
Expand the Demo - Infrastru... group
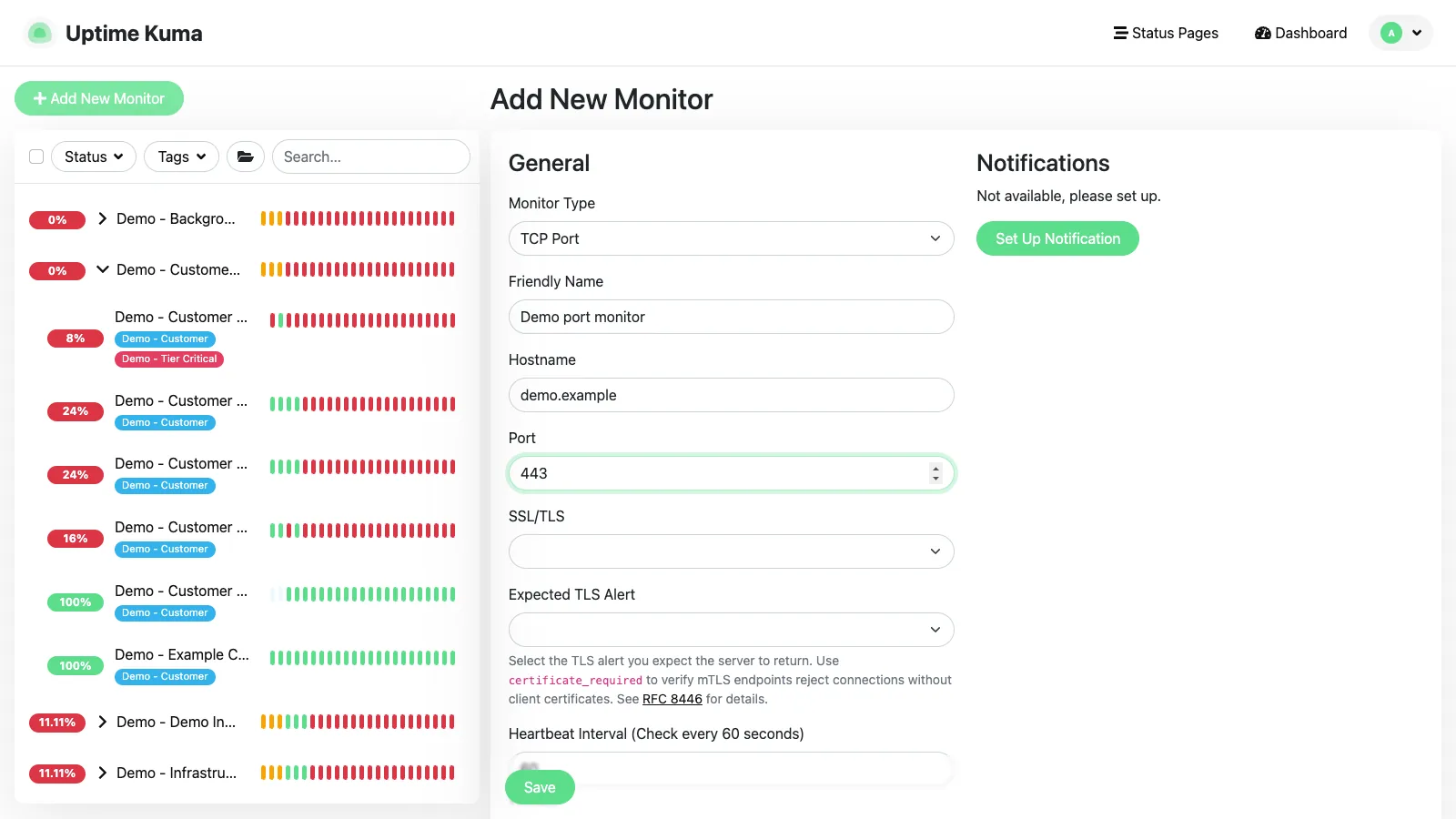click(103, 773)
